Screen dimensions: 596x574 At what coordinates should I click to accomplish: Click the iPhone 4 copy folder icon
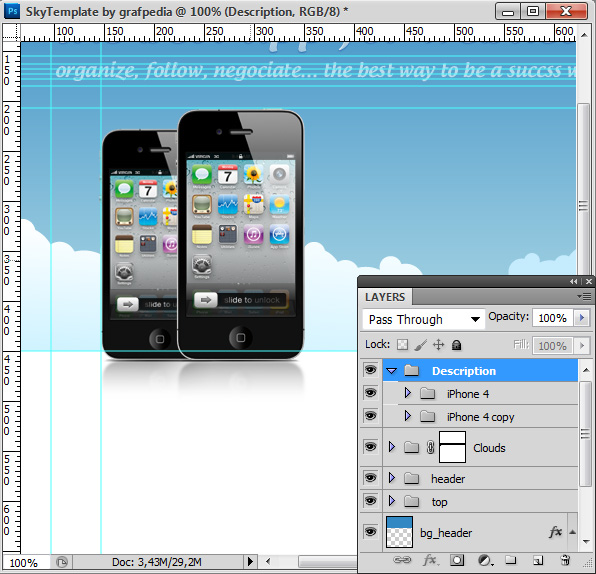click(x=428, y=416)
